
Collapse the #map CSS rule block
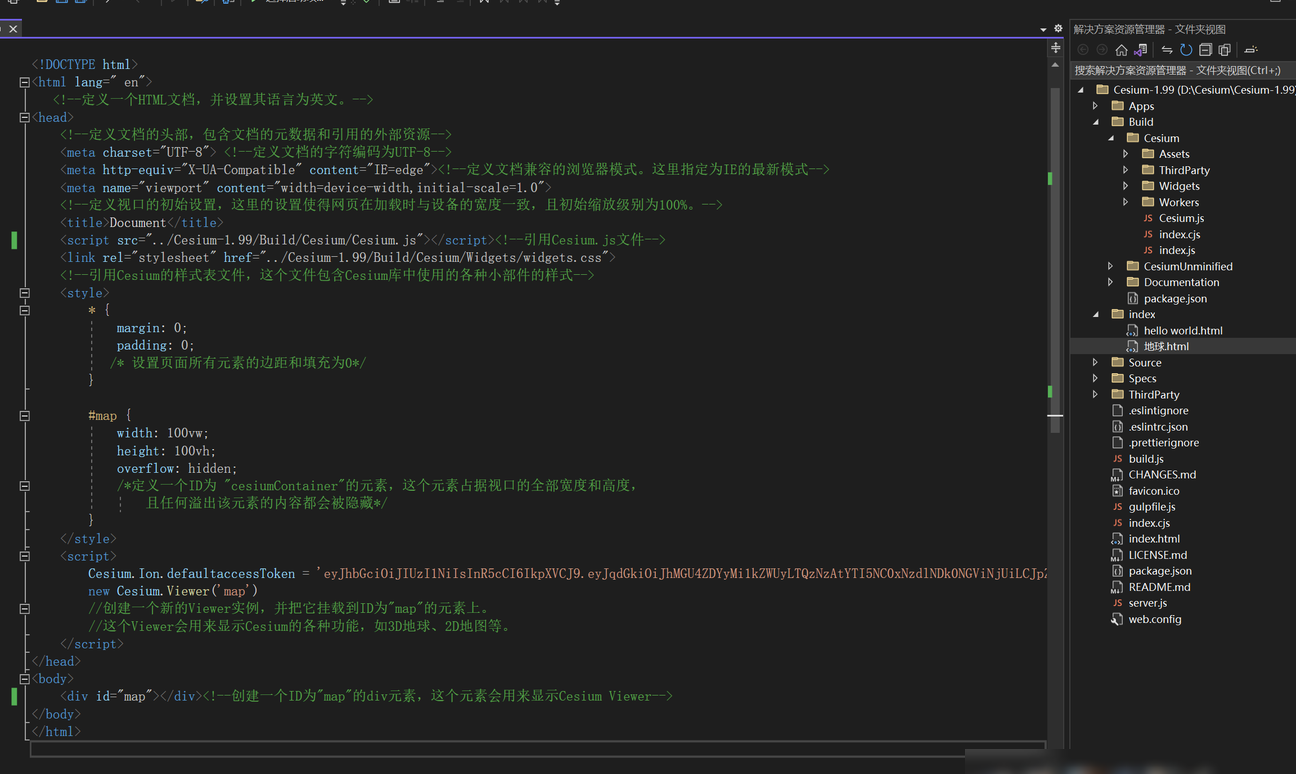point(24,416)
